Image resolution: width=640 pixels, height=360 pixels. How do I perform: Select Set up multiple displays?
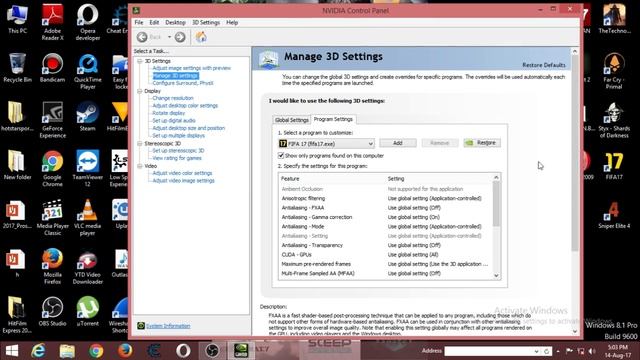(x=178, y=136)
